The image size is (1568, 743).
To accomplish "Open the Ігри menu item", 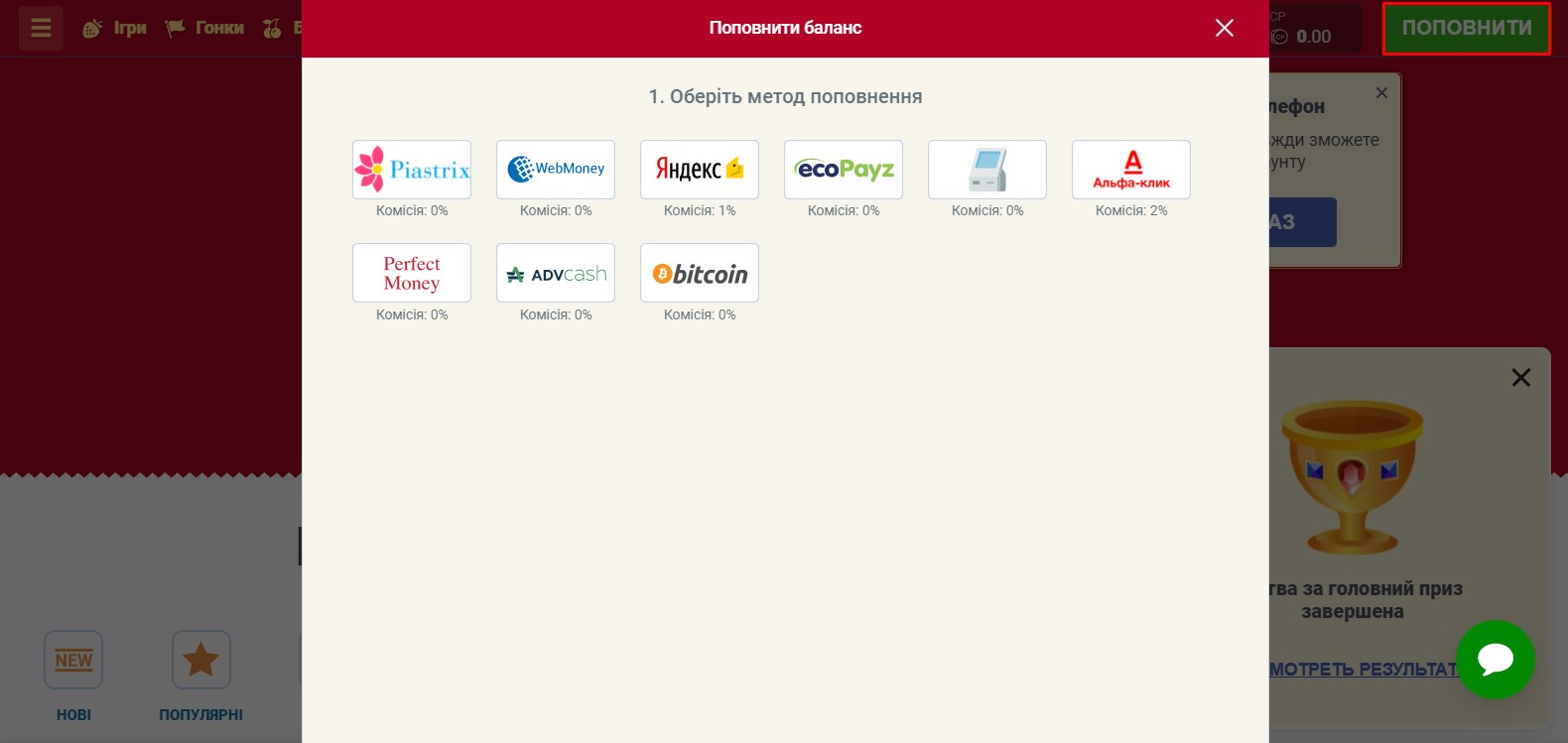I will coord(115,28).
